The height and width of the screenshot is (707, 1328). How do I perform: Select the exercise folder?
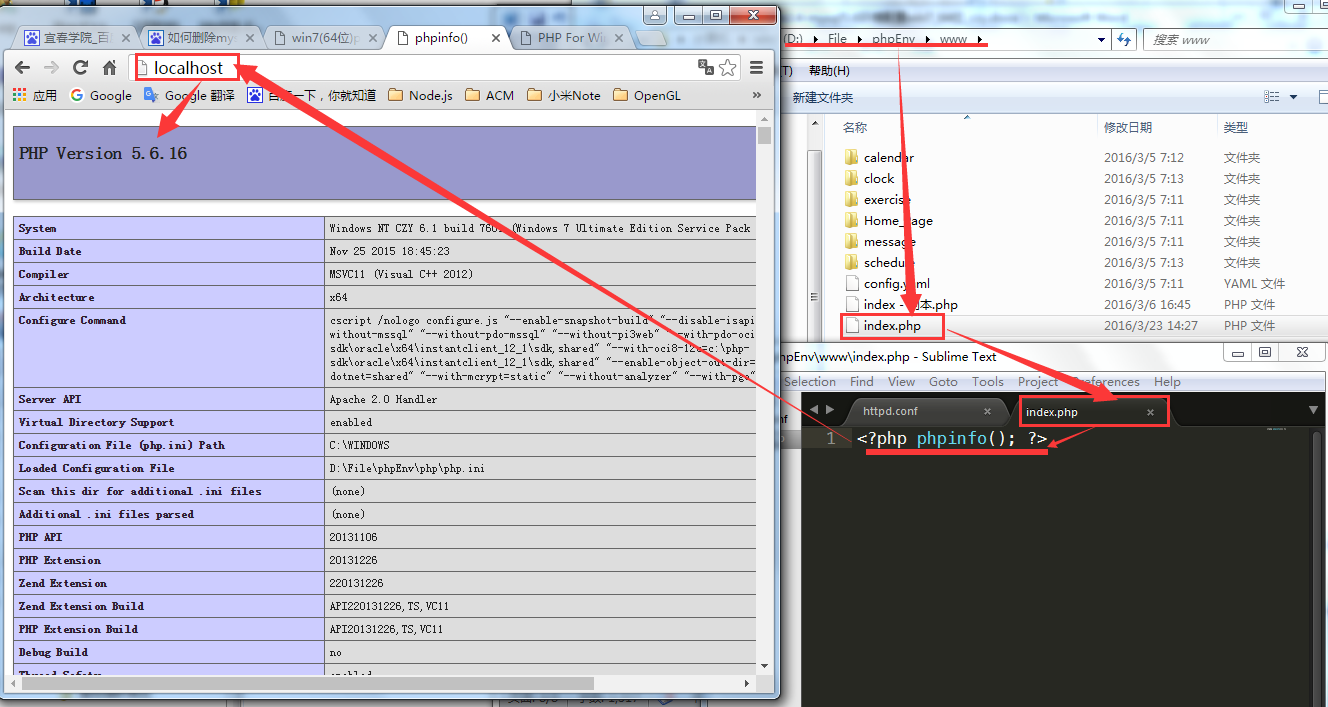(x=886, y=199)
